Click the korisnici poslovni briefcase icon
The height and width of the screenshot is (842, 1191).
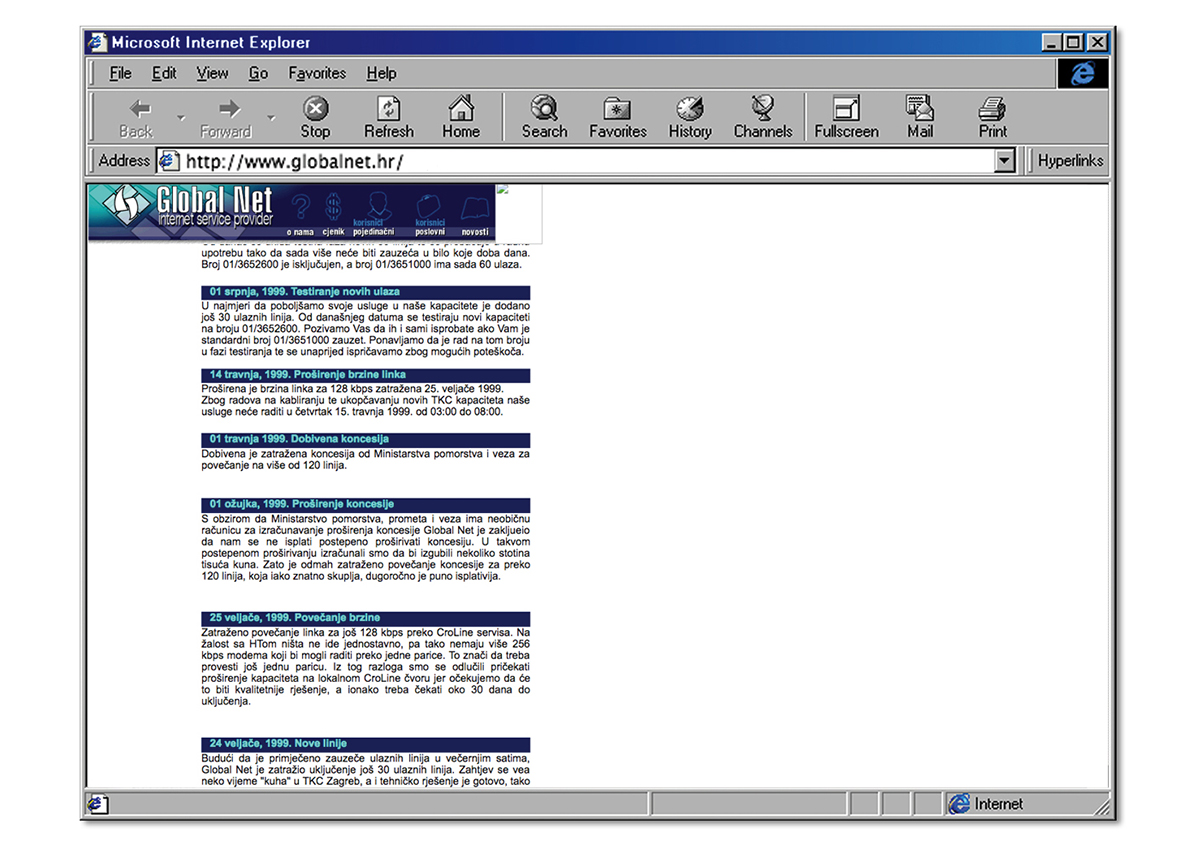point(429,207)
